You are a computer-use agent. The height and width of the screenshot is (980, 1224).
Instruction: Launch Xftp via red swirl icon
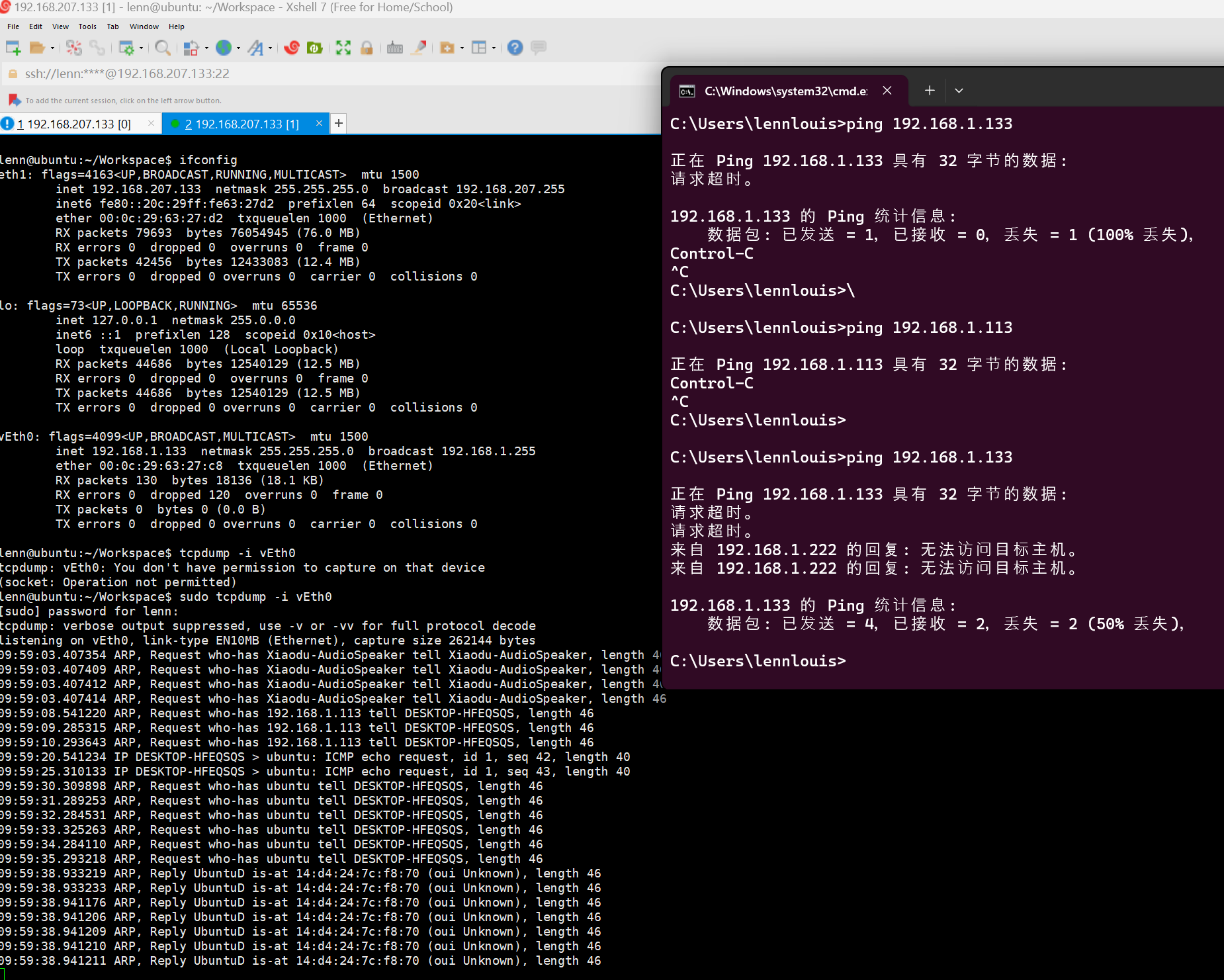(x=292, y=48)
